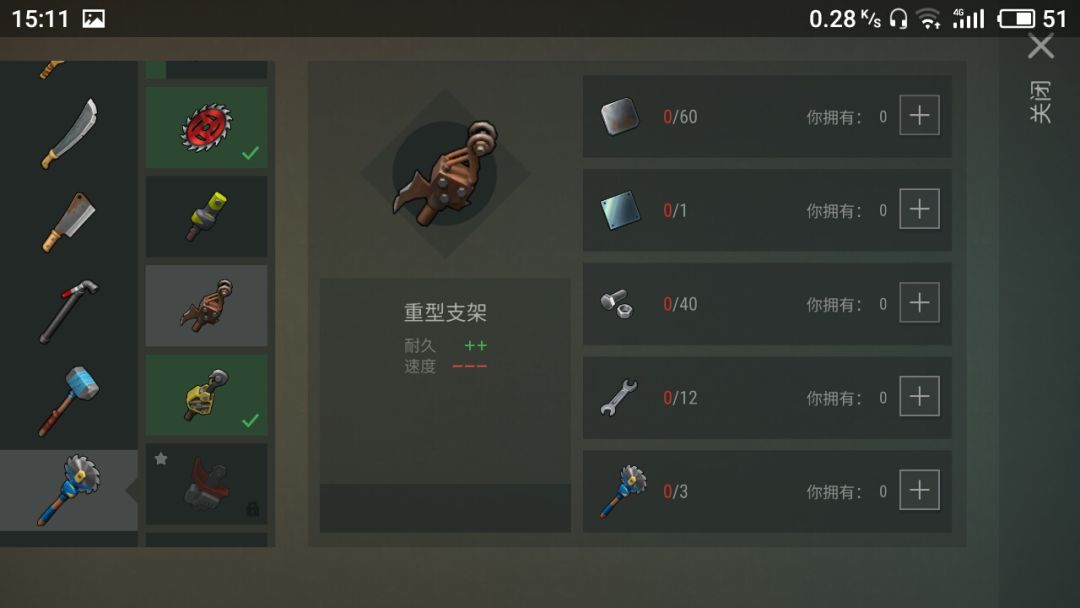Viewport: 1080px width, 608px height.
Task: Select the blue sledgehammer weapon
Action: 69,401
